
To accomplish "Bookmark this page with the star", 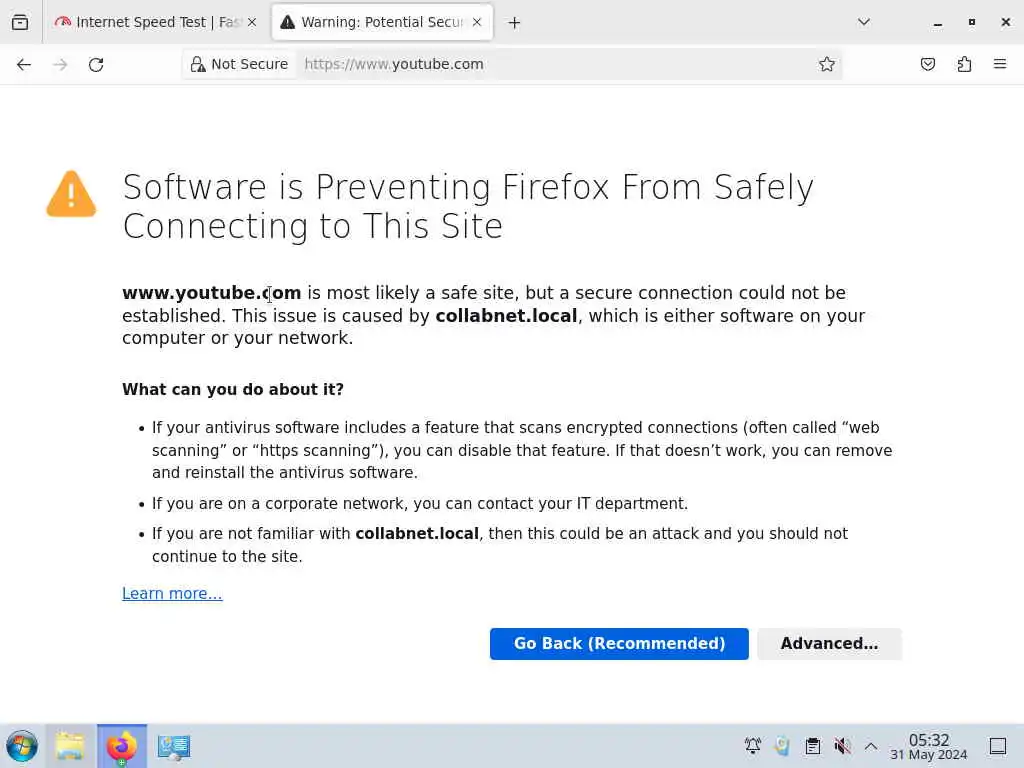I will click(x=827, y=64).
